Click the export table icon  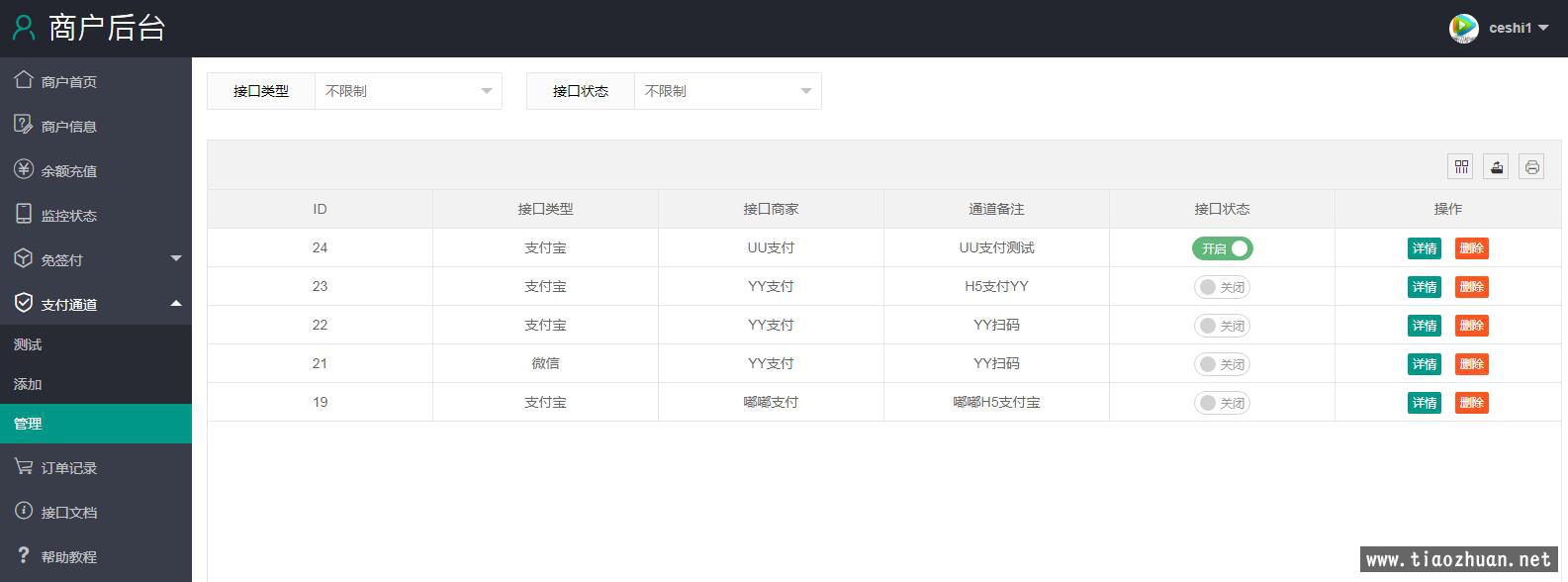coord(1496,166)
